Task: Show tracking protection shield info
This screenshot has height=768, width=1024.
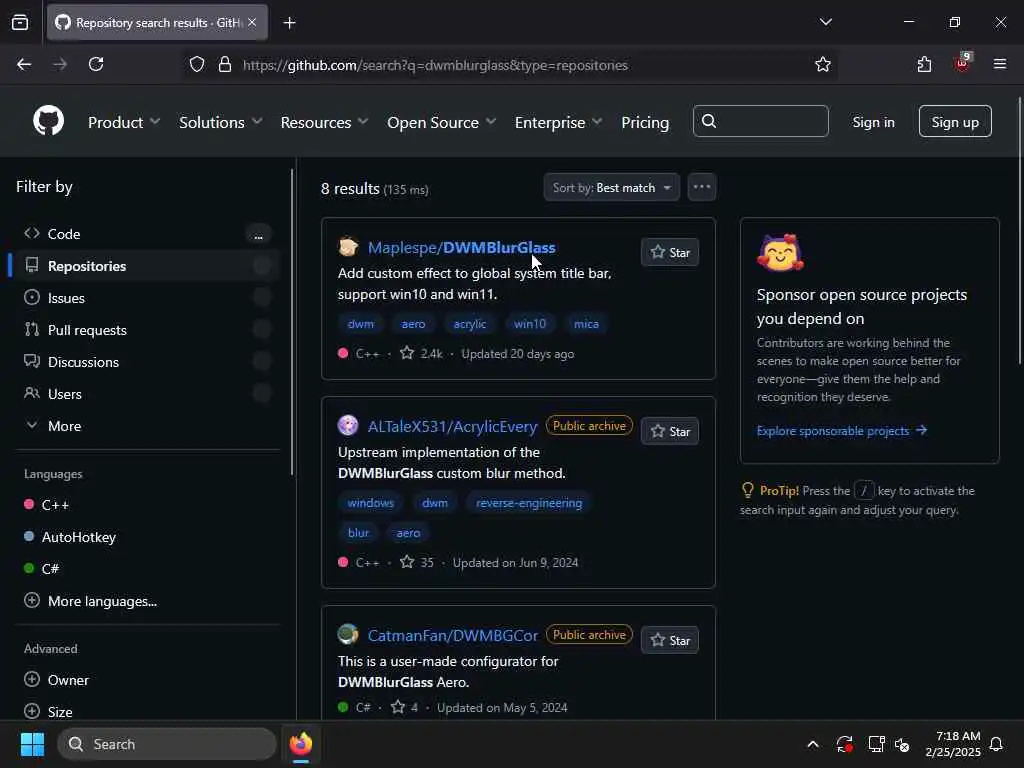Action: click(197, 64)
